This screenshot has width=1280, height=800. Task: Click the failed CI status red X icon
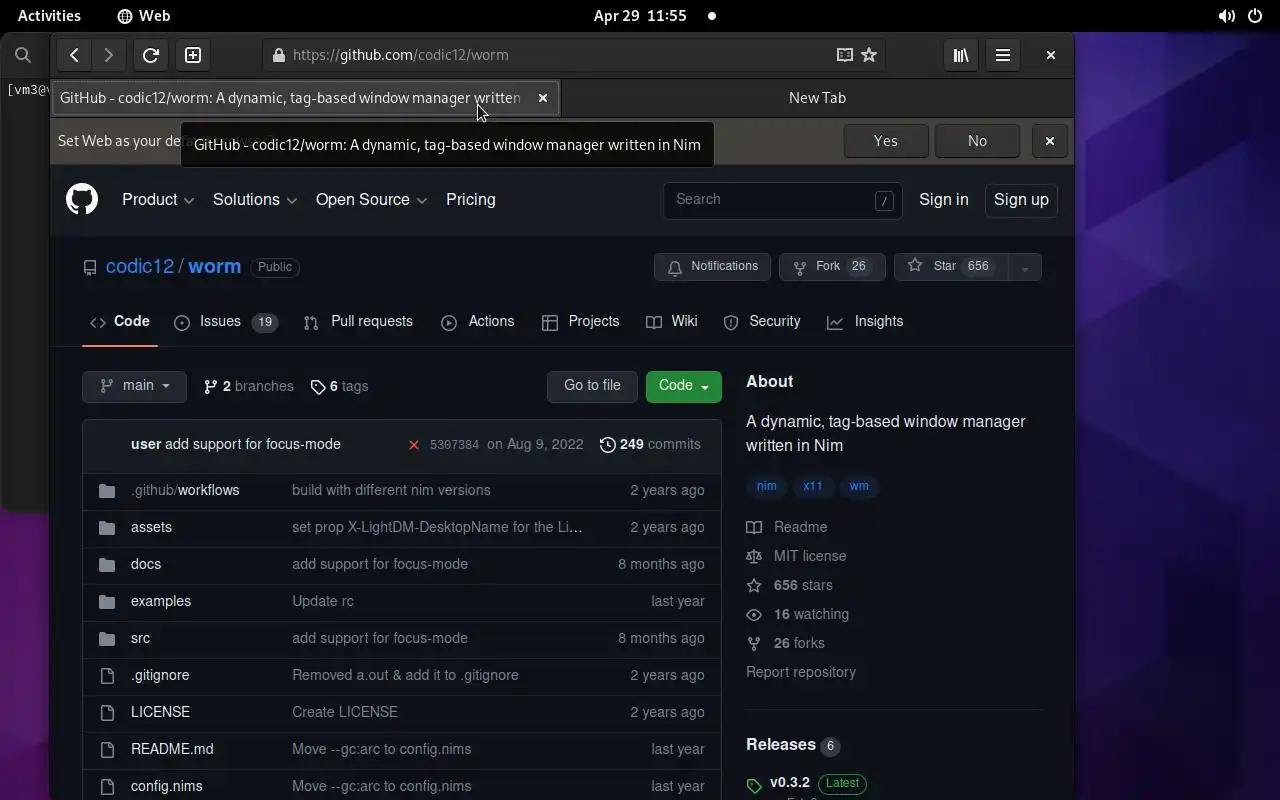click(413, 444)
